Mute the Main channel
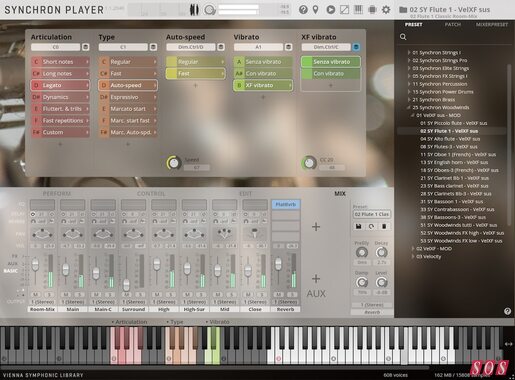515x380 pixels. coord(66,295)
